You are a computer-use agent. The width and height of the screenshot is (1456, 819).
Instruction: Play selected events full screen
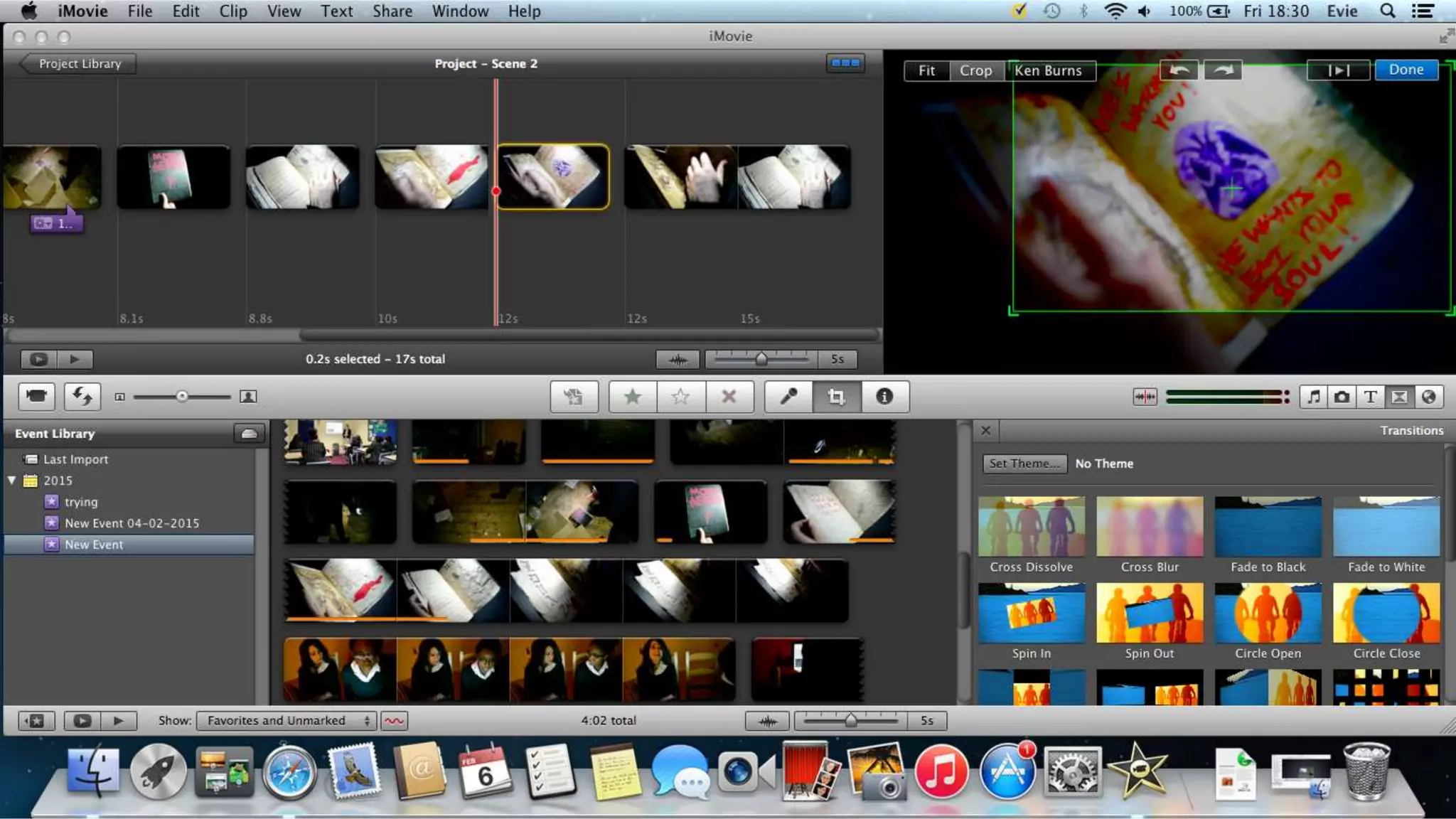[x=82, y=720]
